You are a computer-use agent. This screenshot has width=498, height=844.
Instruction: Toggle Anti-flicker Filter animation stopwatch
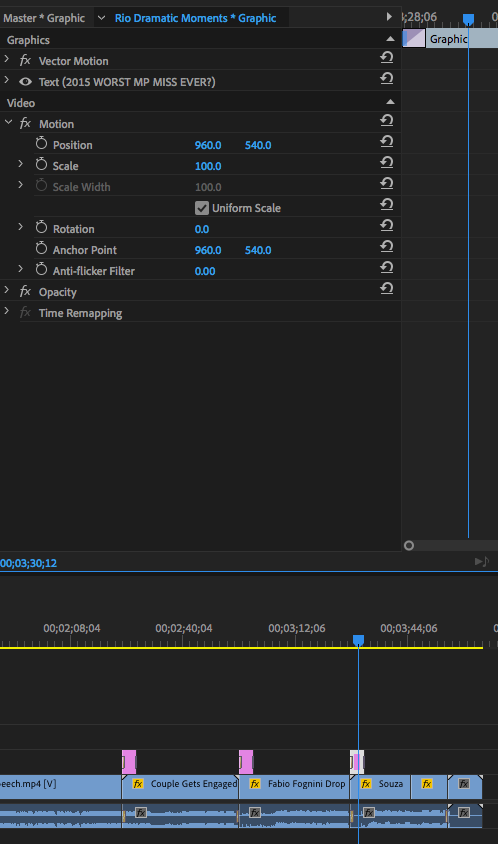pos(41,269)
